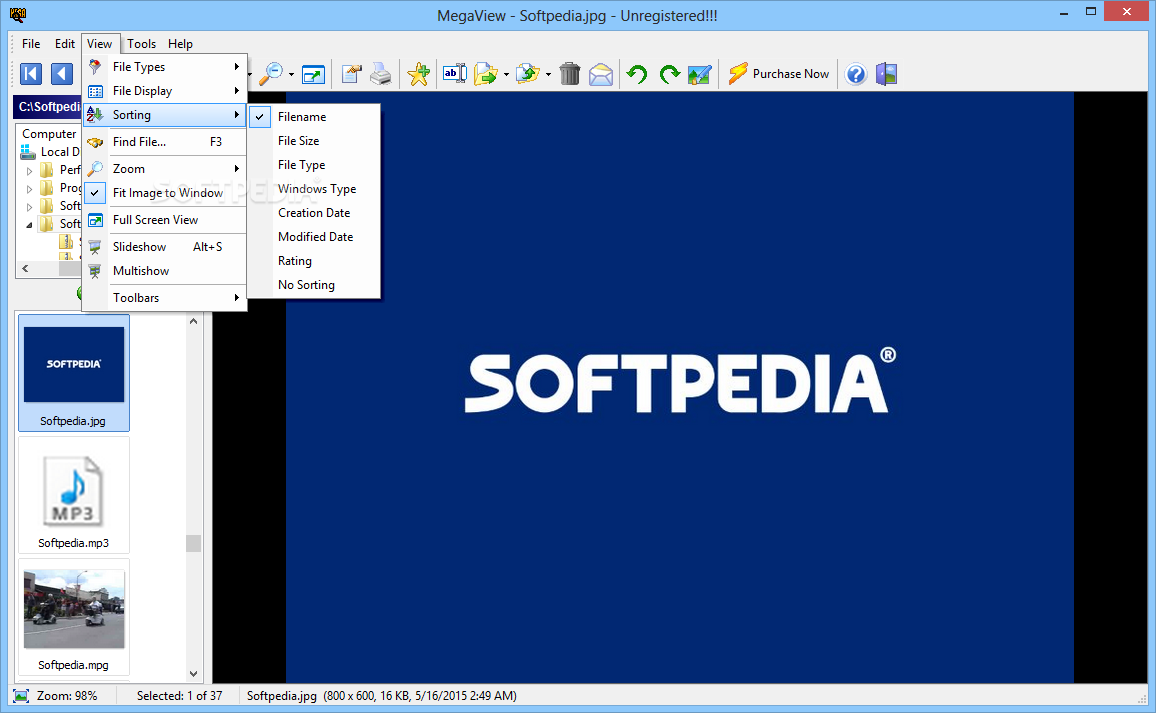Open the image editor icon
Screen dimensions: 1156x713
pos(699,74)
